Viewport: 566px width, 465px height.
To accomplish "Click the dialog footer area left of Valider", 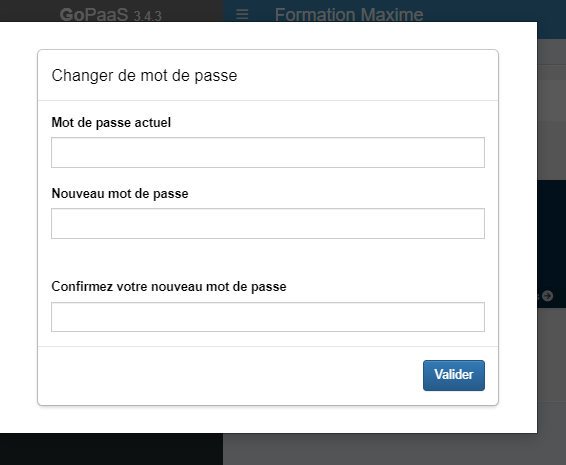I will 230,375.
